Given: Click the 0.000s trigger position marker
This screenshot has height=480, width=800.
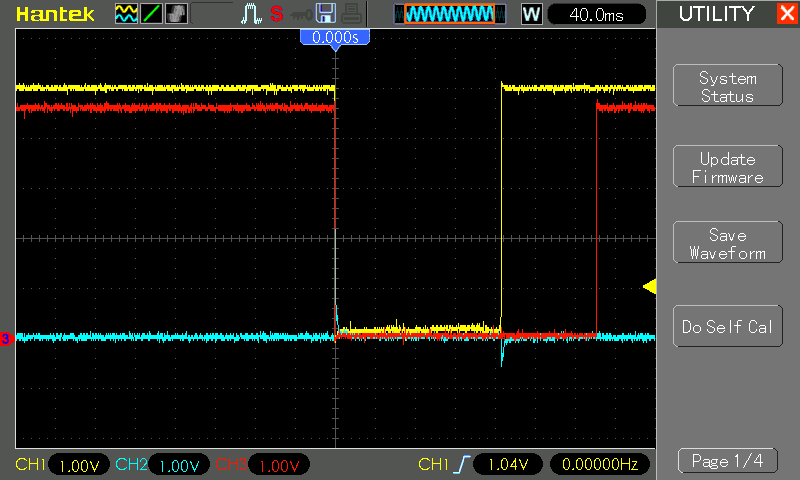Looking at the screenshot, I should click(x=335, y=39).
